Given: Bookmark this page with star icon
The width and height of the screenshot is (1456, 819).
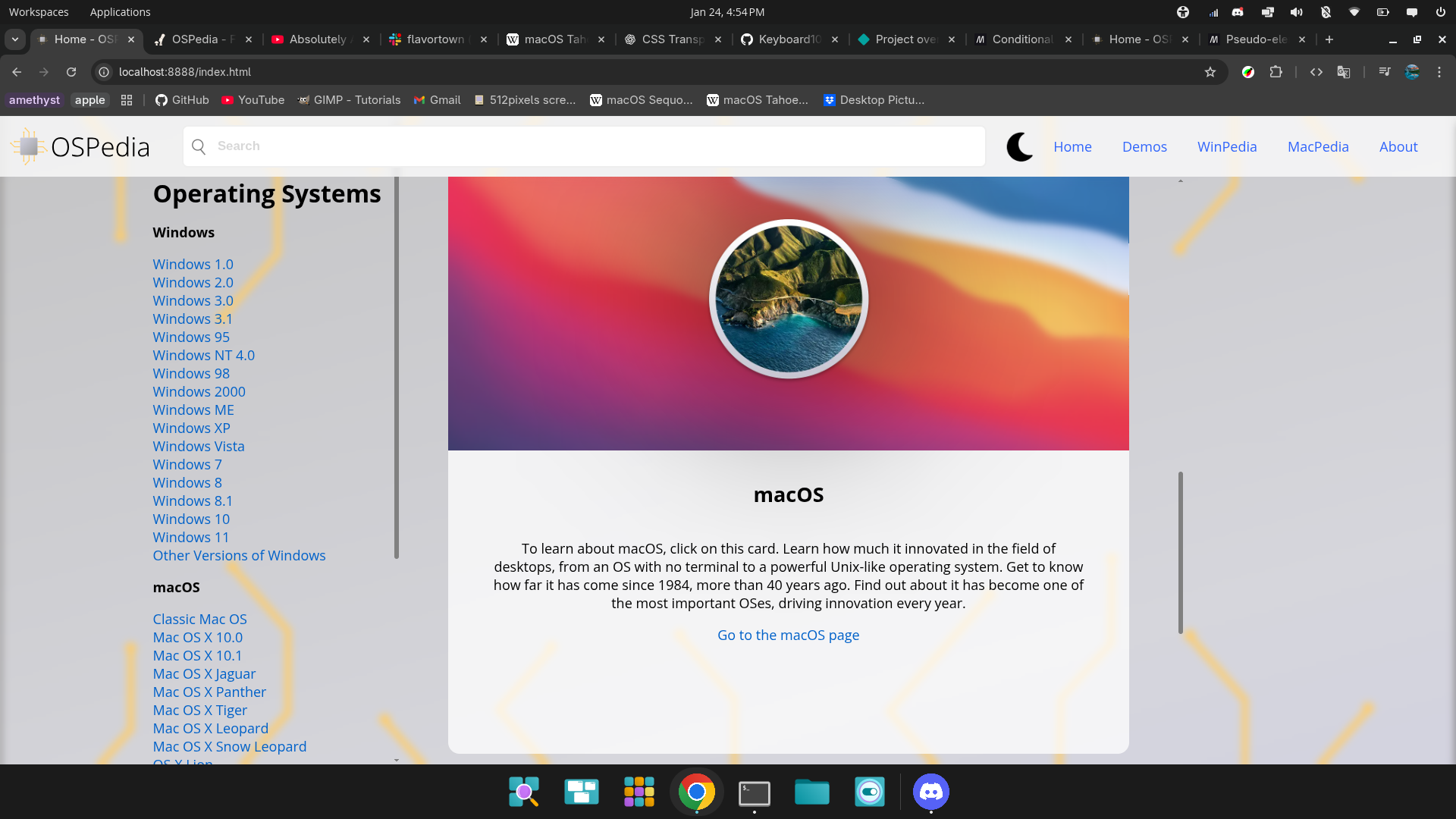Looking at the screenshot, I should (1210, 72).
